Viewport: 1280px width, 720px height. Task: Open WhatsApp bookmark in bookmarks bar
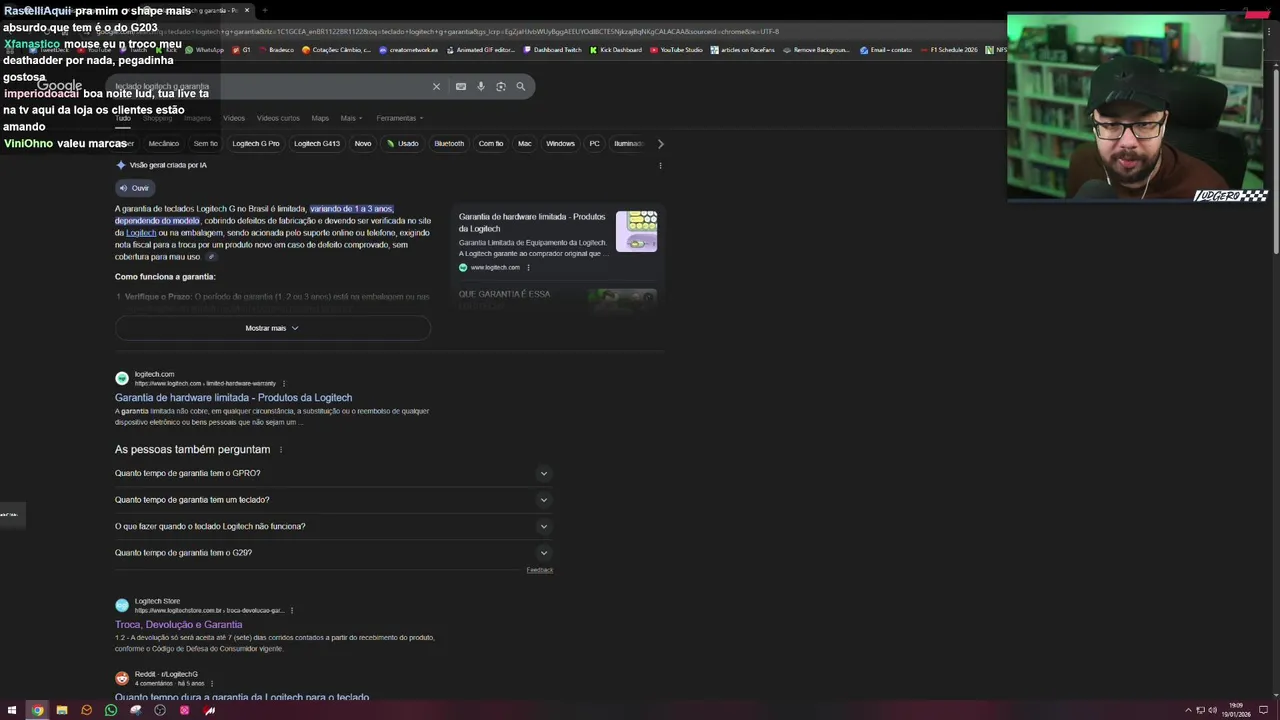205,50
